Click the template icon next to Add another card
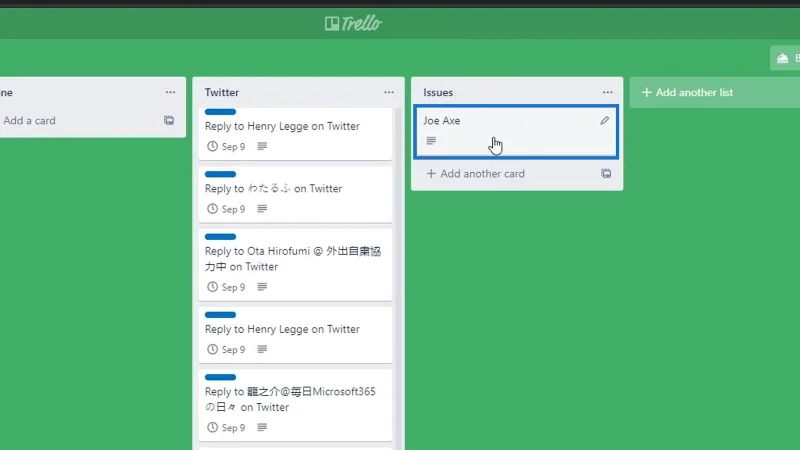Viewport: 800px width, 450px height. [x=606, y=173]
